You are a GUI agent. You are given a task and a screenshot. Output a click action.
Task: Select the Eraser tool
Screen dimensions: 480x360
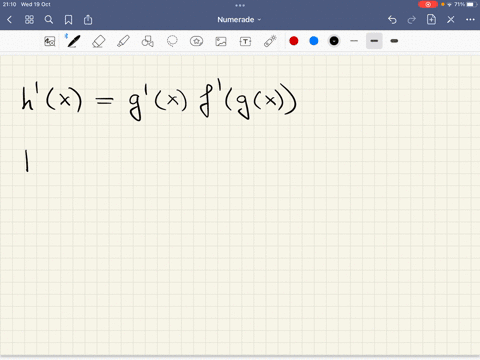[x=99, y=41]
